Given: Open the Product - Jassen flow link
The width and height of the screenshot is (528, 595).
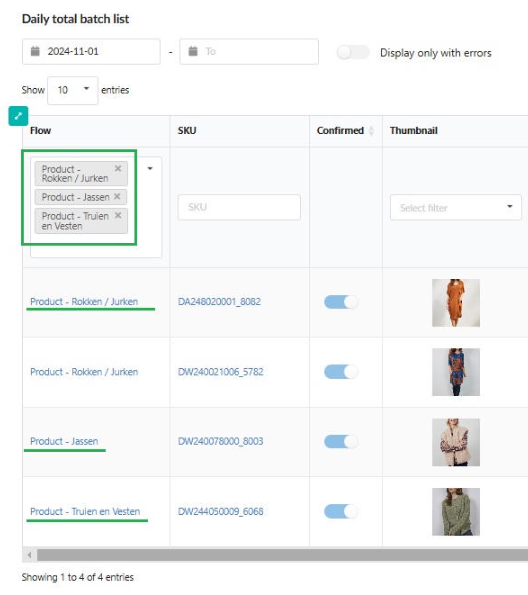Looking at the screenshot, I should 64,441.
